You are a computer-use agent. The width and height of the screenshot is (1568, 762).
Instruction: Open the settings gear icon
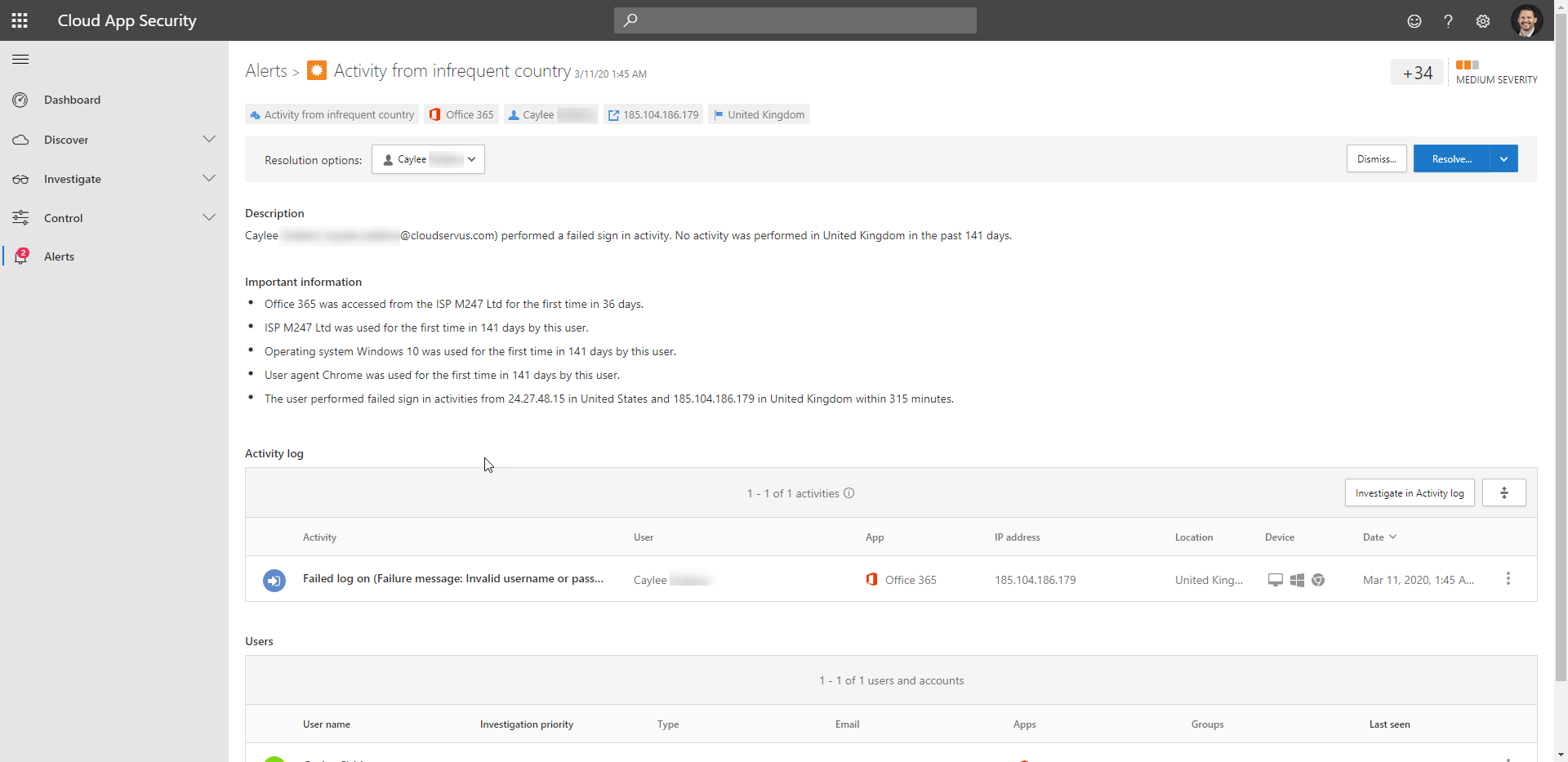tap(1483, 21)
